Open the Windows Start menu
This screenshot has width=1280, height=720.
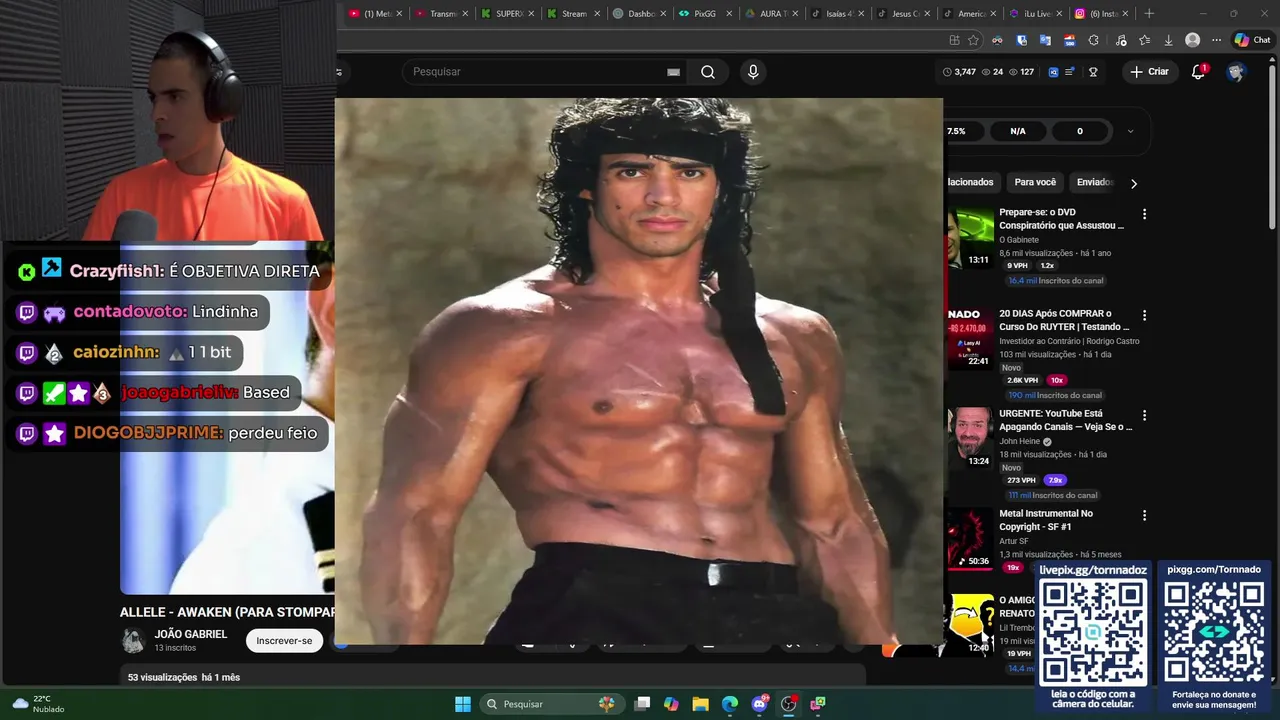(463, 704)
